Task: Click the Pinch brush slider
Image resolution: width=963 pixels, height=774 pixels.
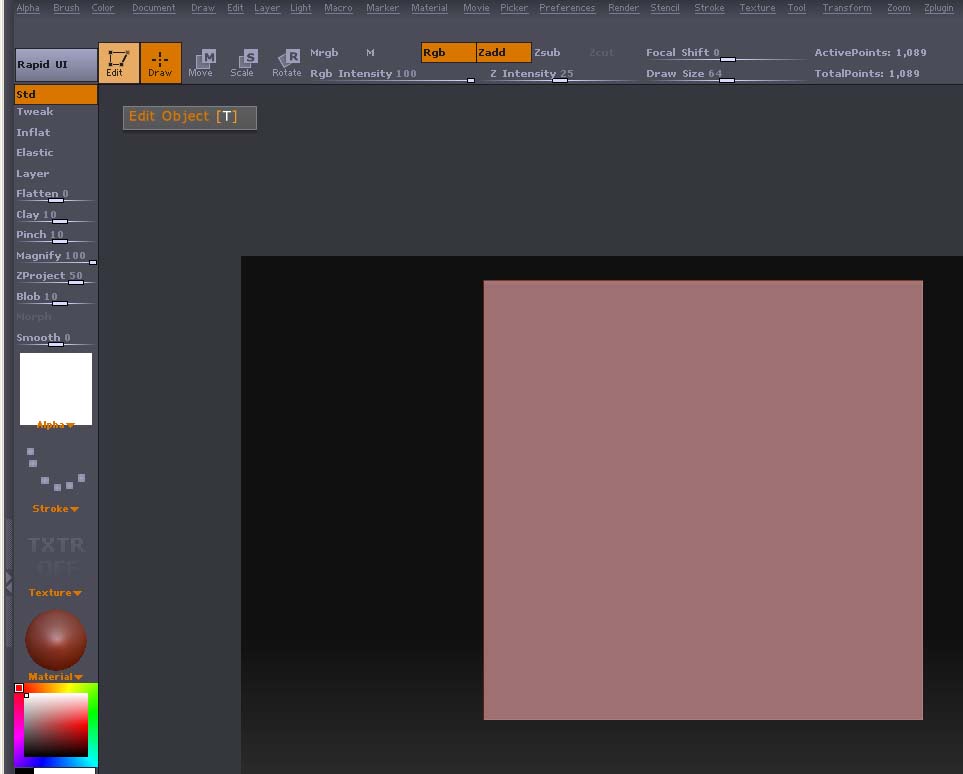Action: pos(55,236)
